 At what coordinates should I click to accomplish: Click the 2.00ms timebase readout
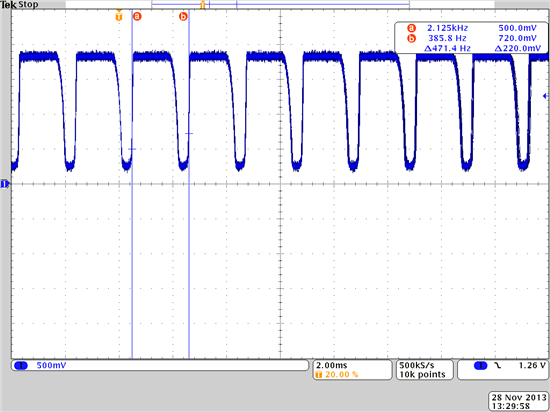pos(331,365)
